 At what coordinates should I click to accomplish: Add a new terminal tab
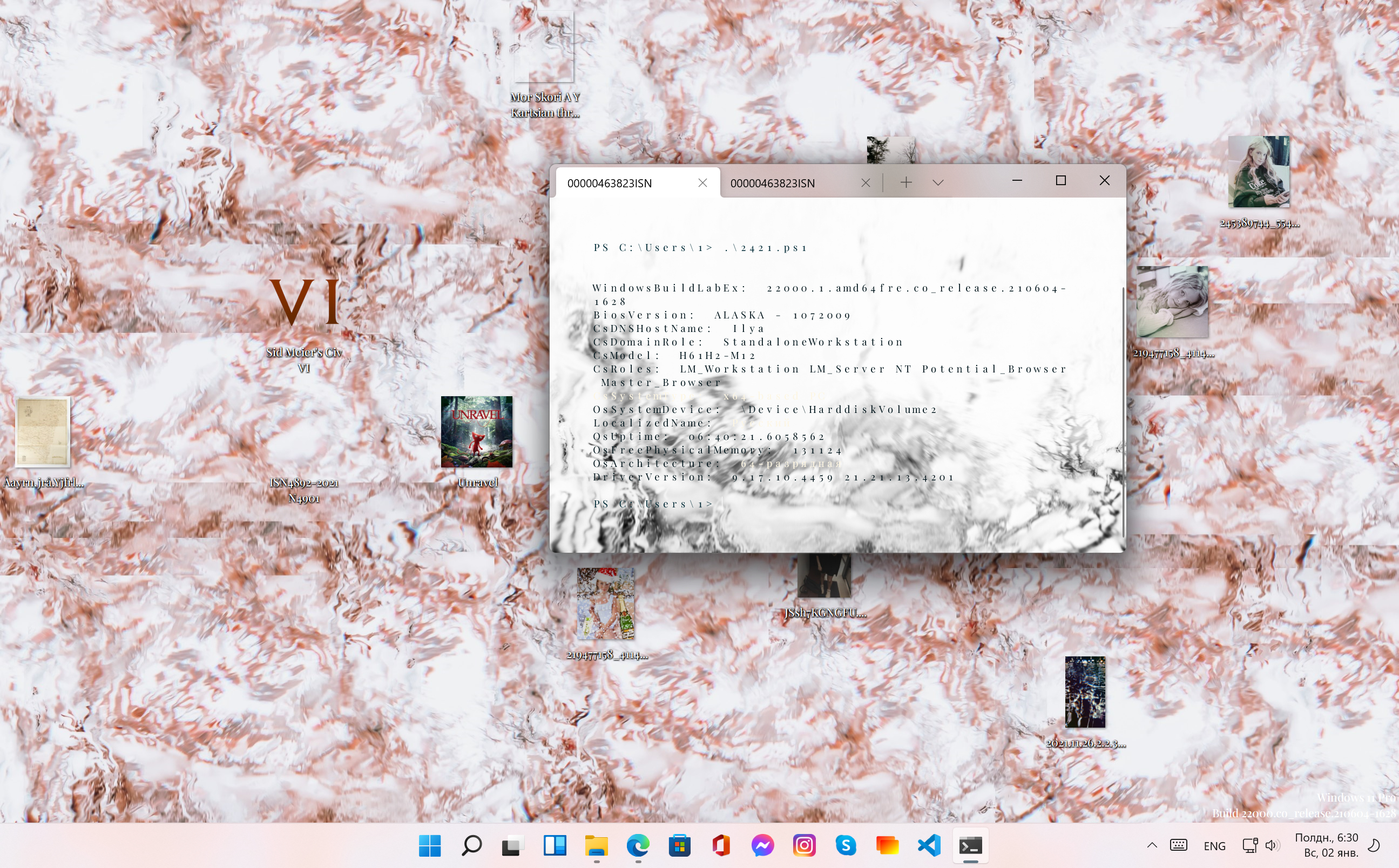(906, 182)
